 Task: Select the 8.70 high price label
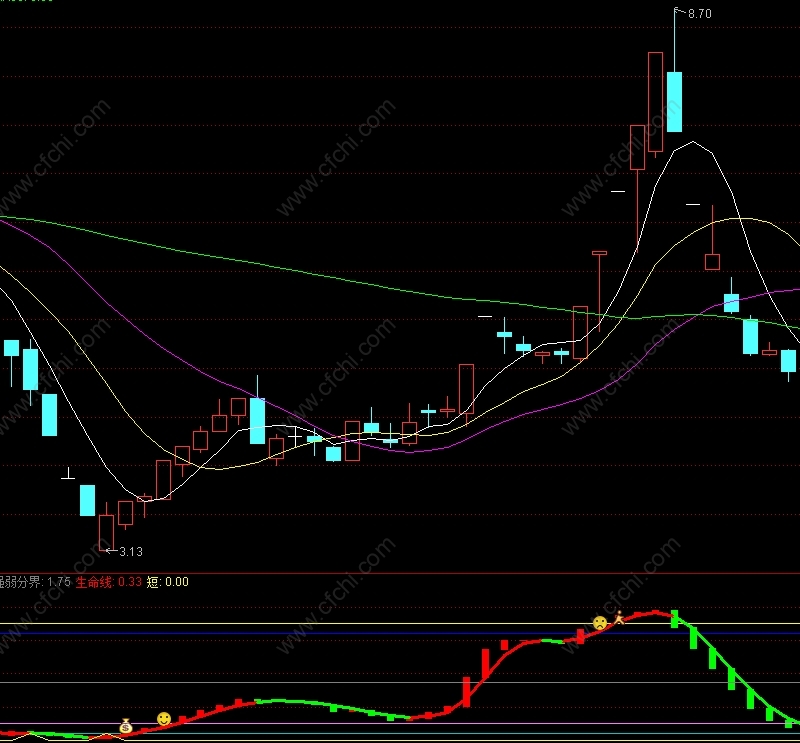[x=699, y=14]
